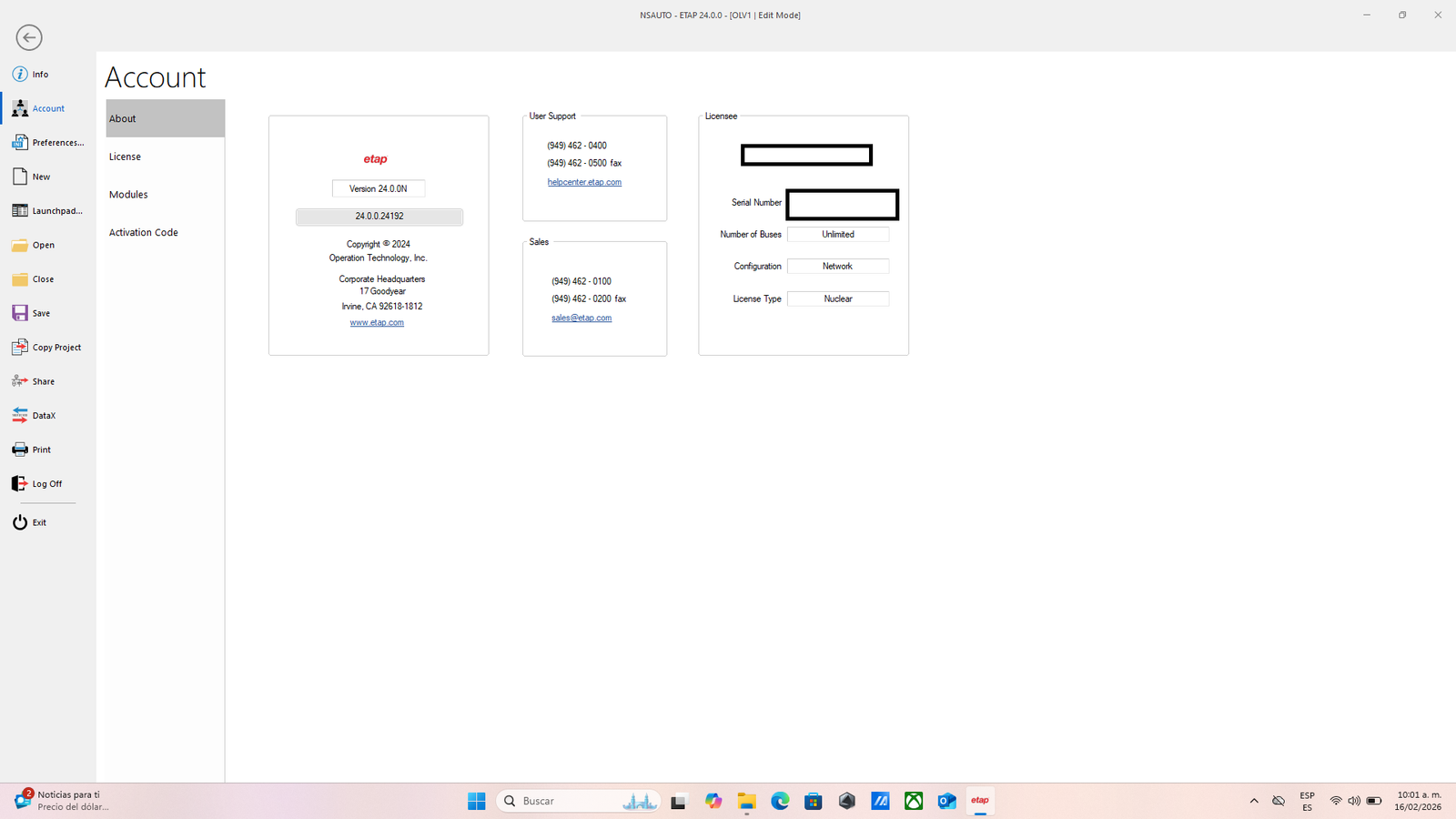
Task: Select Copy Project icon
Action: pos(19,347)
